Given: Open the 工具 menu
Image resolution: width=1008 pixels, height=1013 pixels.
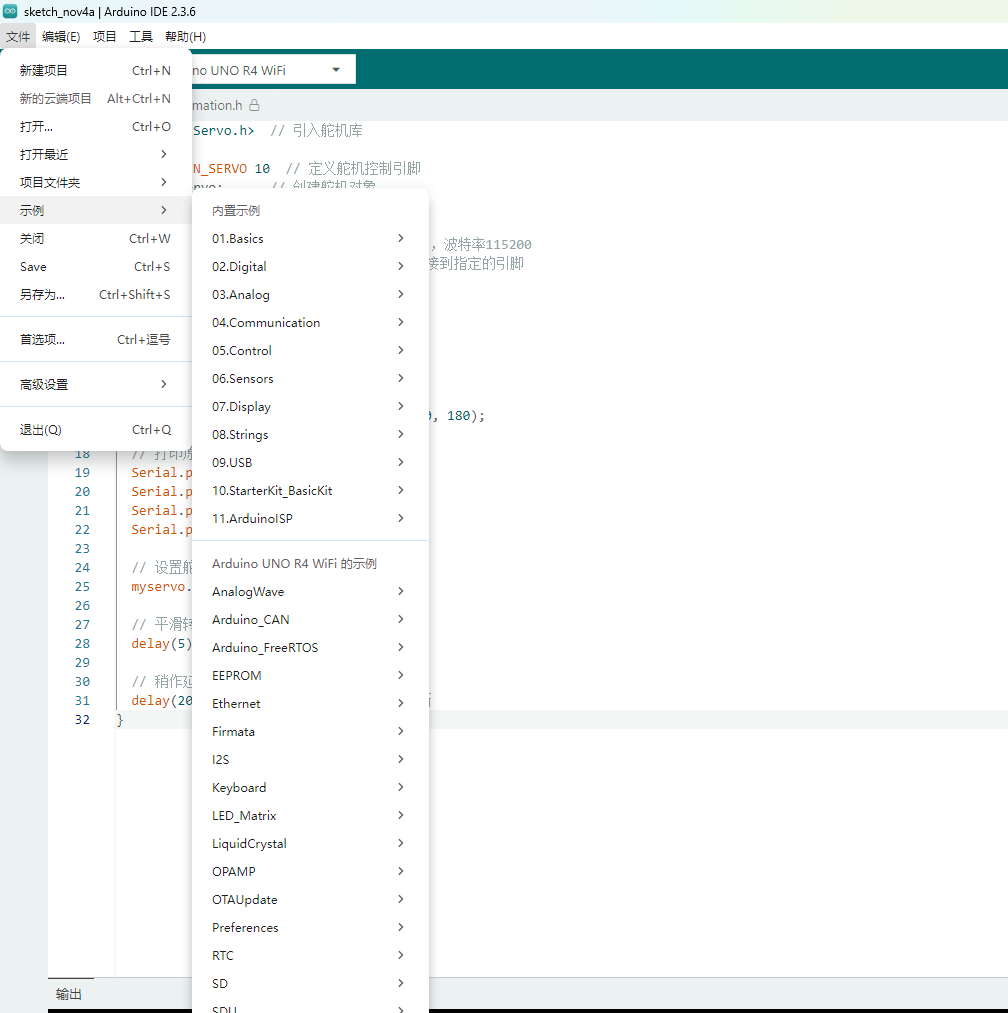Looking at the screenshot, I should pos(140,37).
